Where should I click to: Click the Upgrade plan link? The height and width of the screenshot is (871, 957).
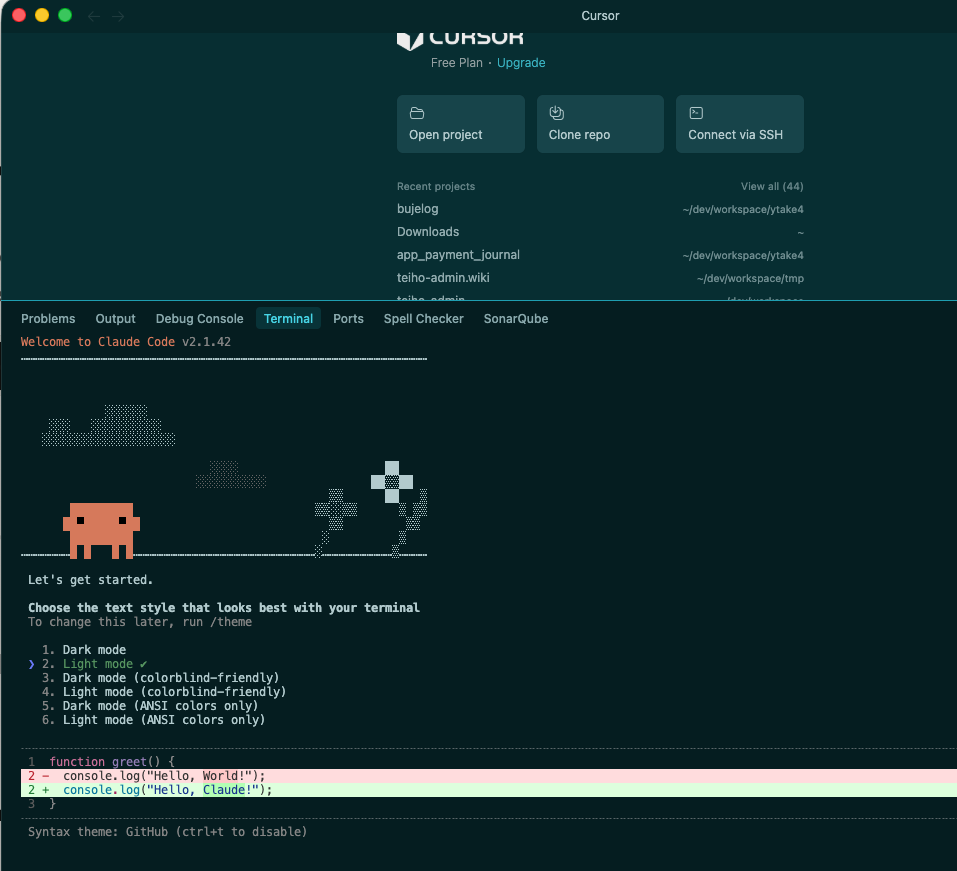pyautogui.click(x=521, y=63)
